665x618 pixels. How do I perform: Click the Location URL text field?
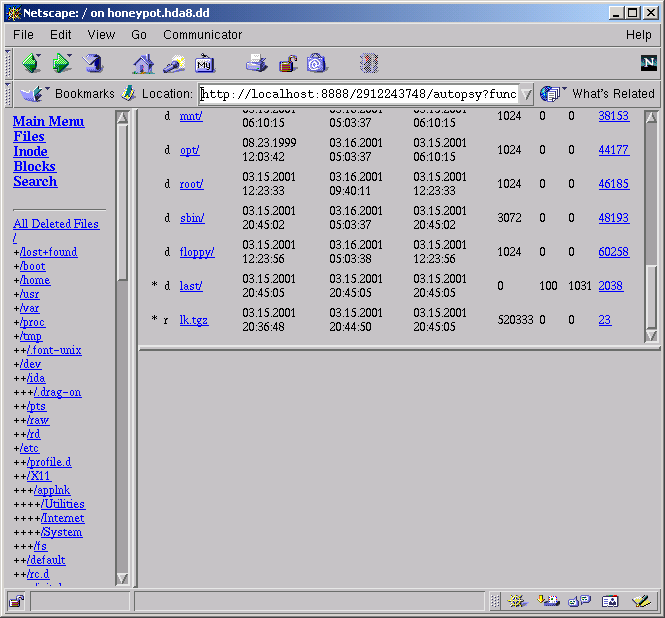358,94
